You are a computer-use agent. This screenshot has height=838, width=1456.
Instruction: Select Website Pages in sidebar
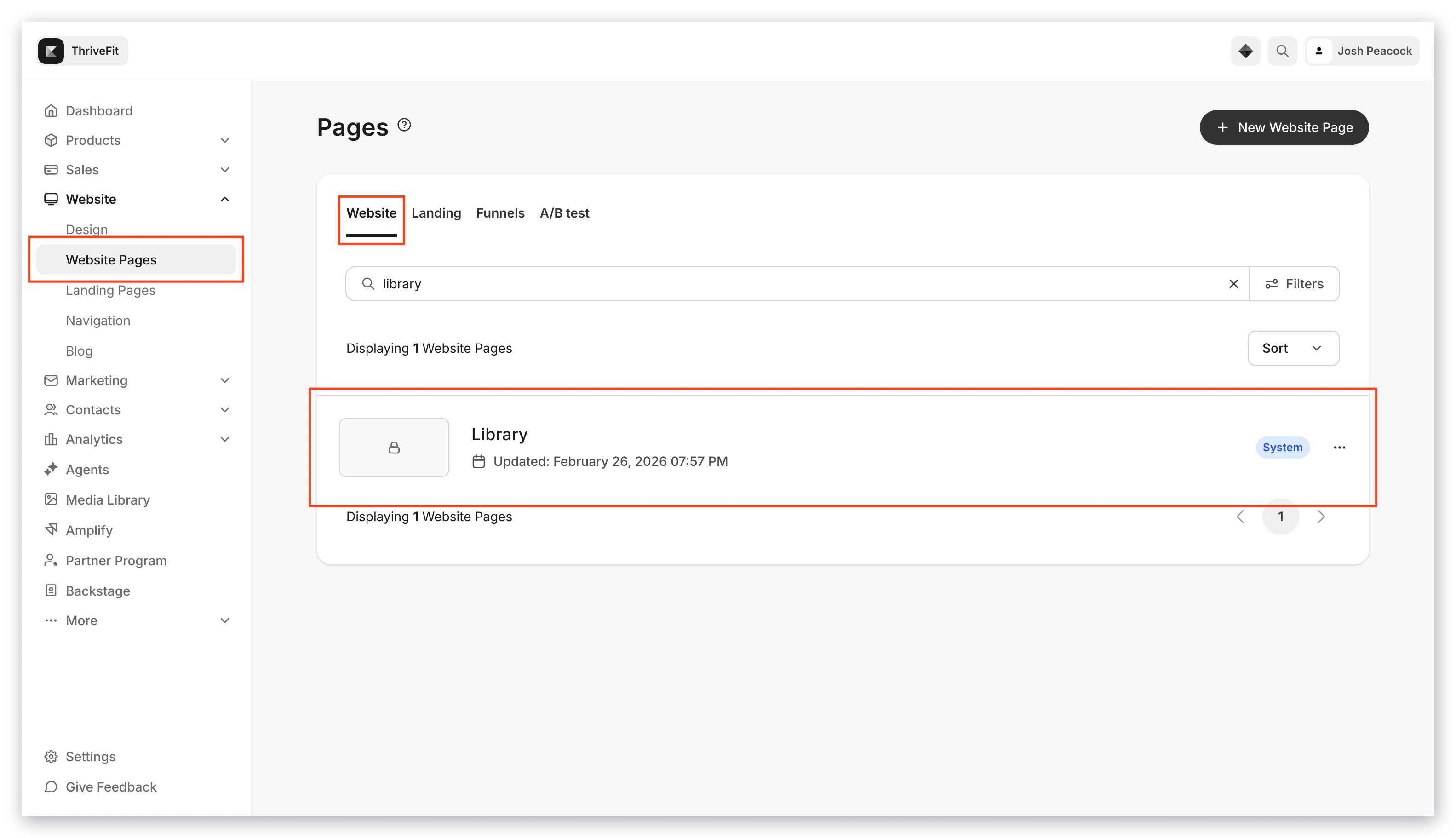click(136, 259)
